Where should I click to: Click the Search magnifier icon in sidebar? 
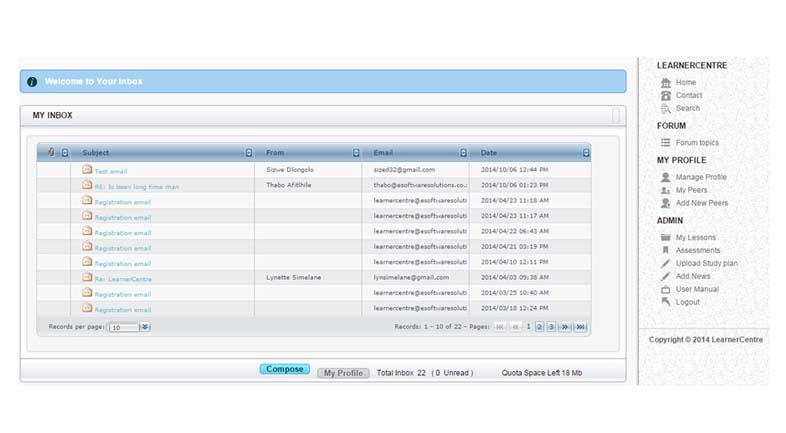click(666, 108)
